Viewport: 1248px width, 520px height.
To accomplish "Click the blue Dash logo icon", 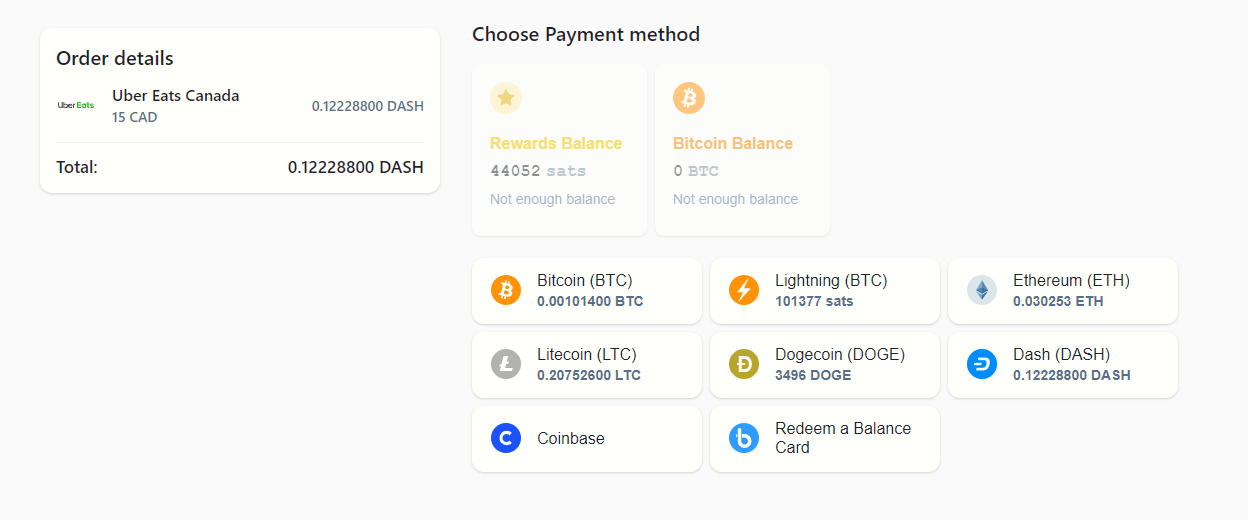I will [982, 365].
